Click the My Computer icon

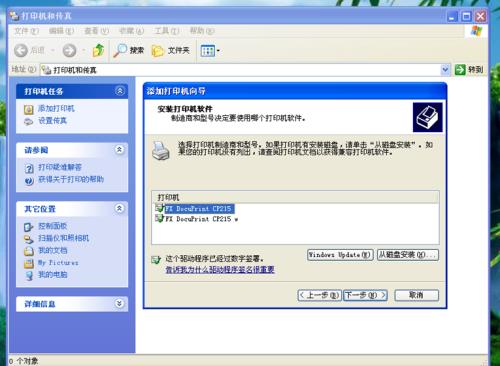coord(29,275)
